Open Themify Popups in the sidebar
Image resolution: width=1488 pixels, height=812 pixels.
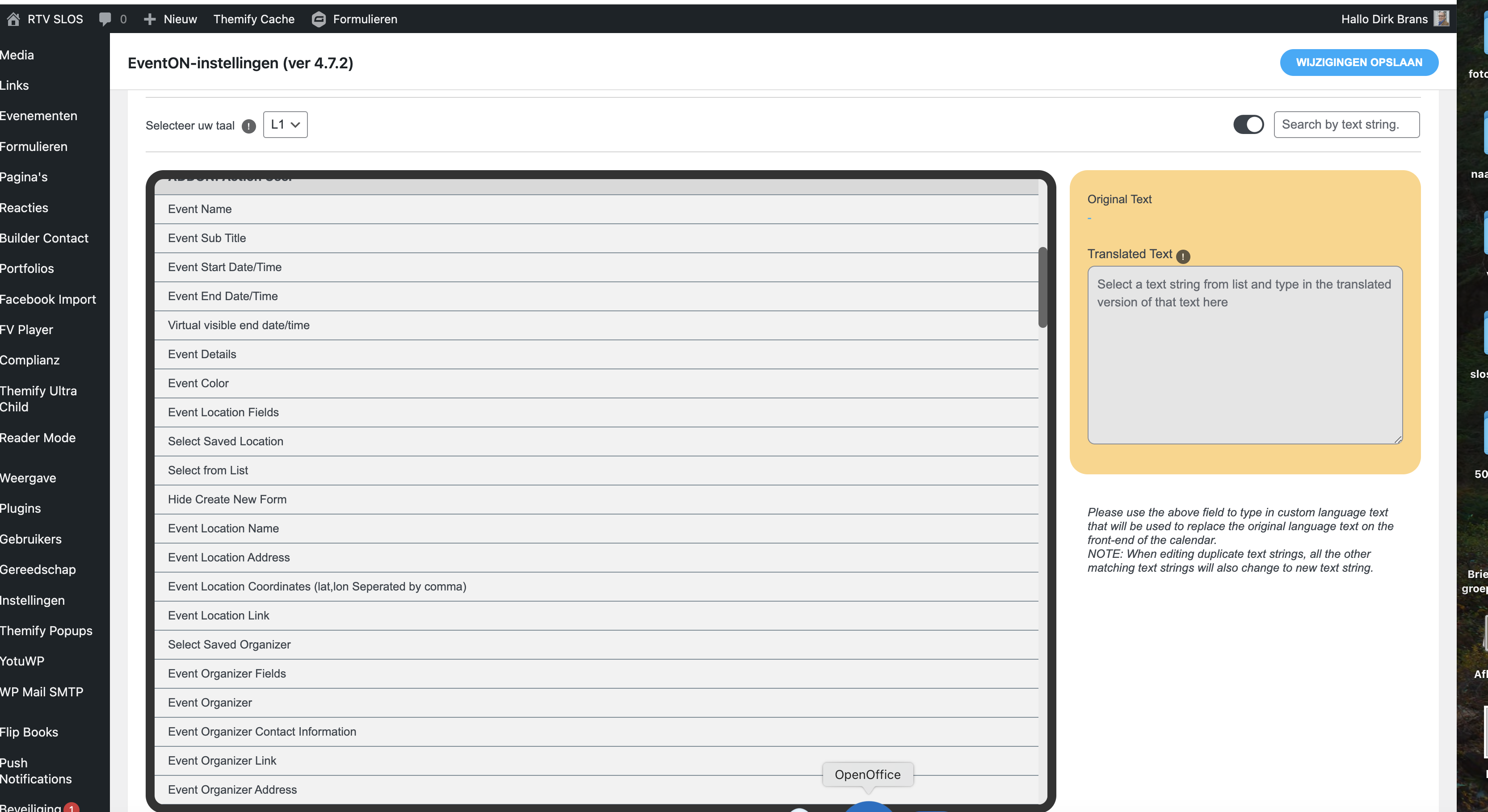(46, 631)
